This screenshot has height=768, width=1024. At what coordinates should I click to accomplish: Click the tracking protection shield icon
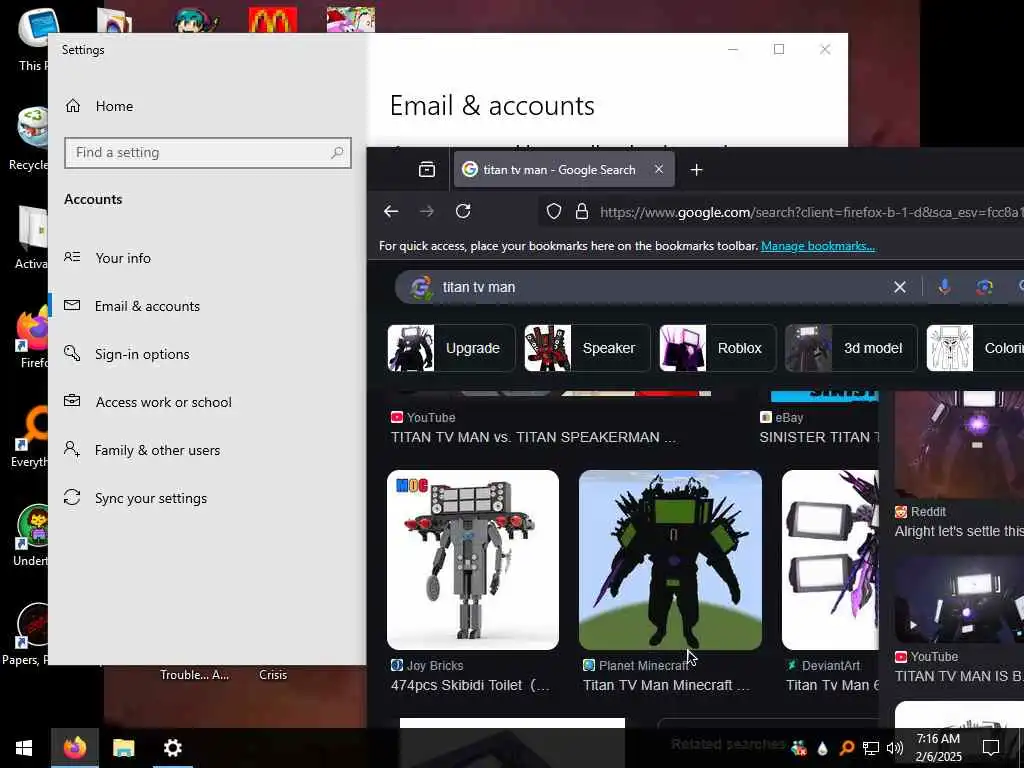554,212
